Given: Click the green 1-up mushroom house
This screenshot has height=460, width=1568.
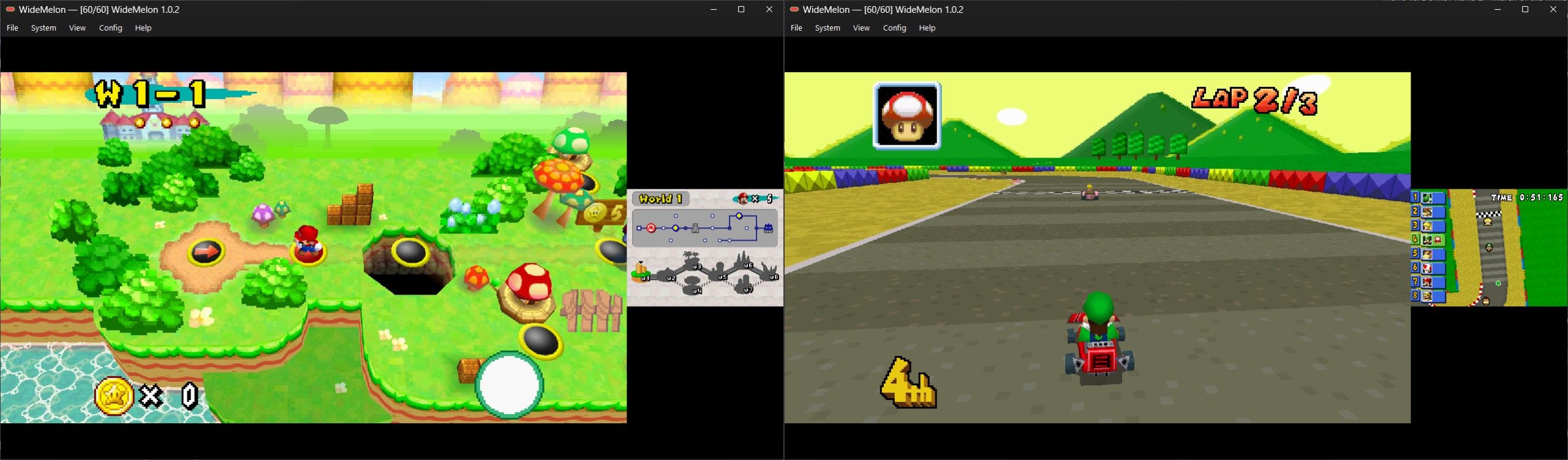Looking at the screenshot, I should [570, 141].
